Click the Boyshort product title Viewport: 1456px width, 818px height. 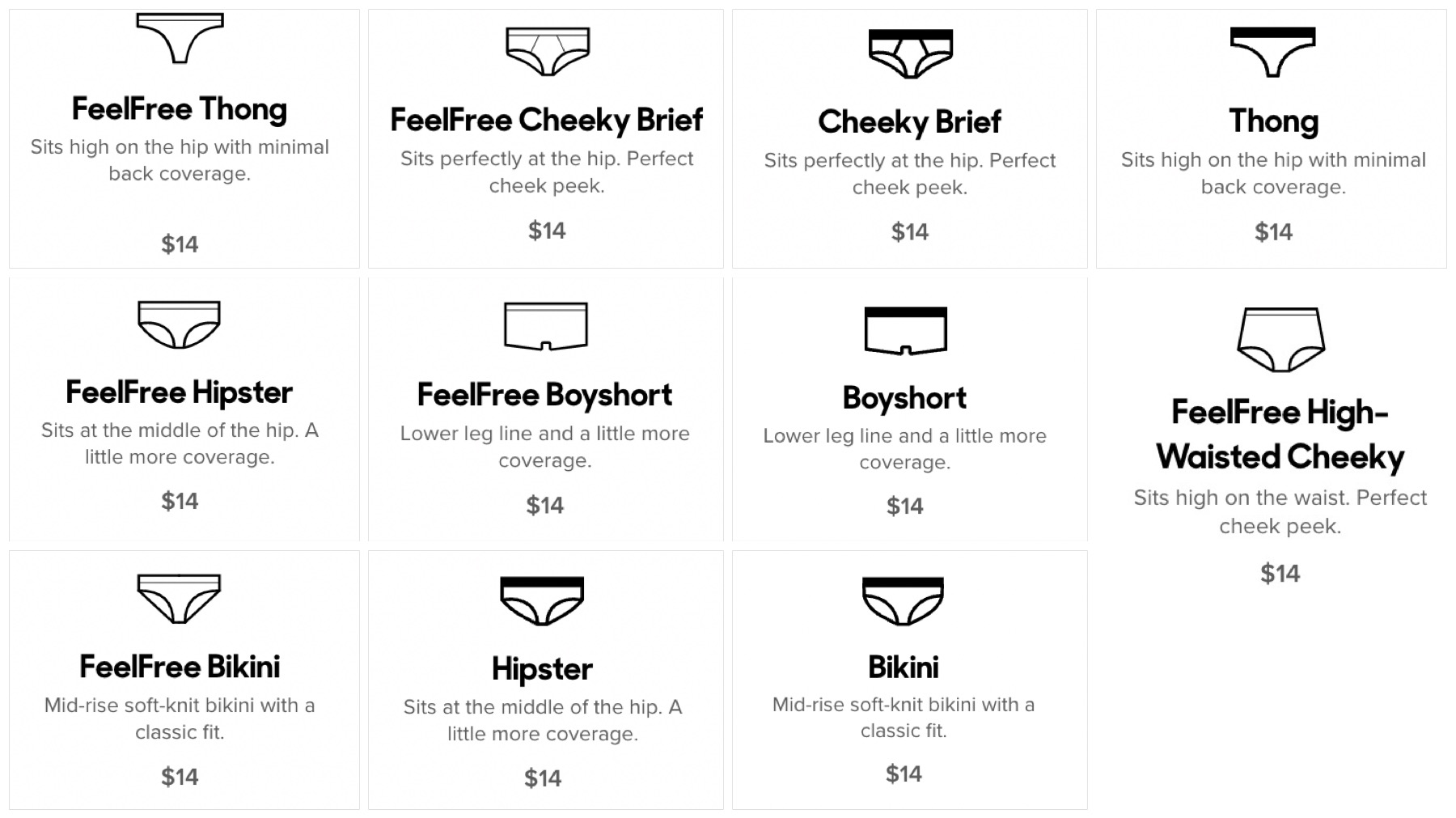pyautogui.click(x=904, y=397)
